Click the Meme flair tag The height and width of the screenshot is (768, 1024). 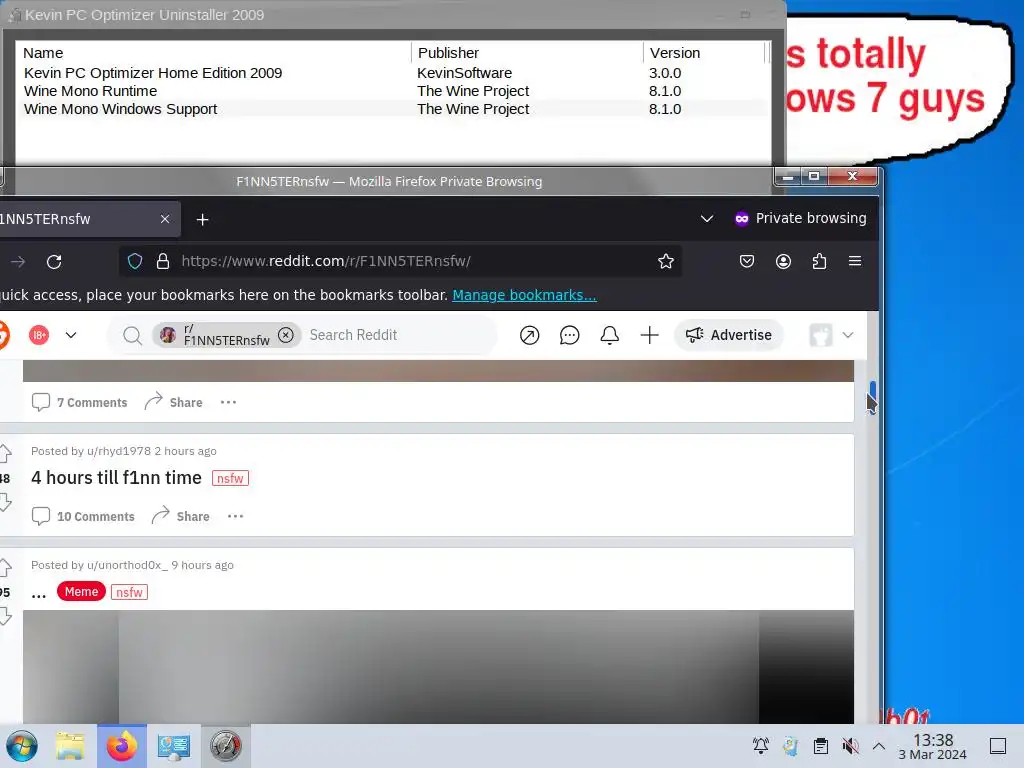click(81, 592)
